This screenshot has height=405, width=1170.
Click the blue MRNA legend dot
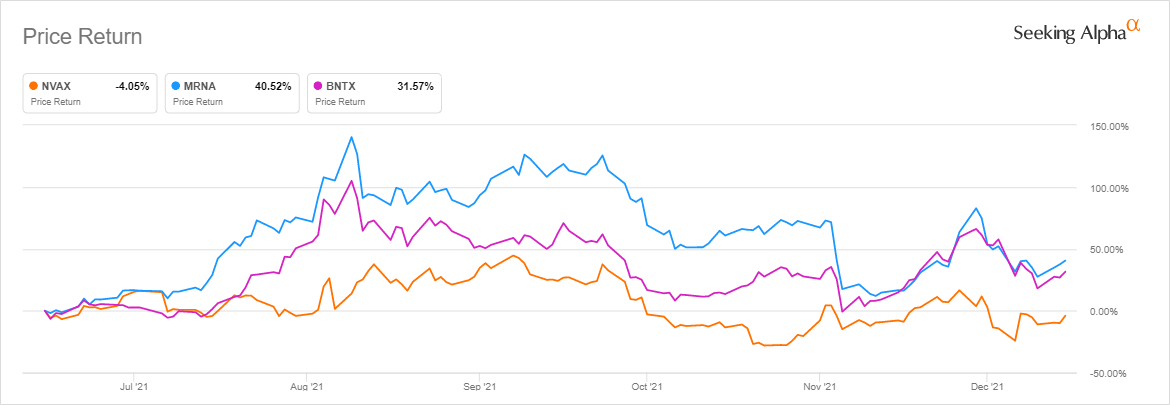tap(177, 87)
